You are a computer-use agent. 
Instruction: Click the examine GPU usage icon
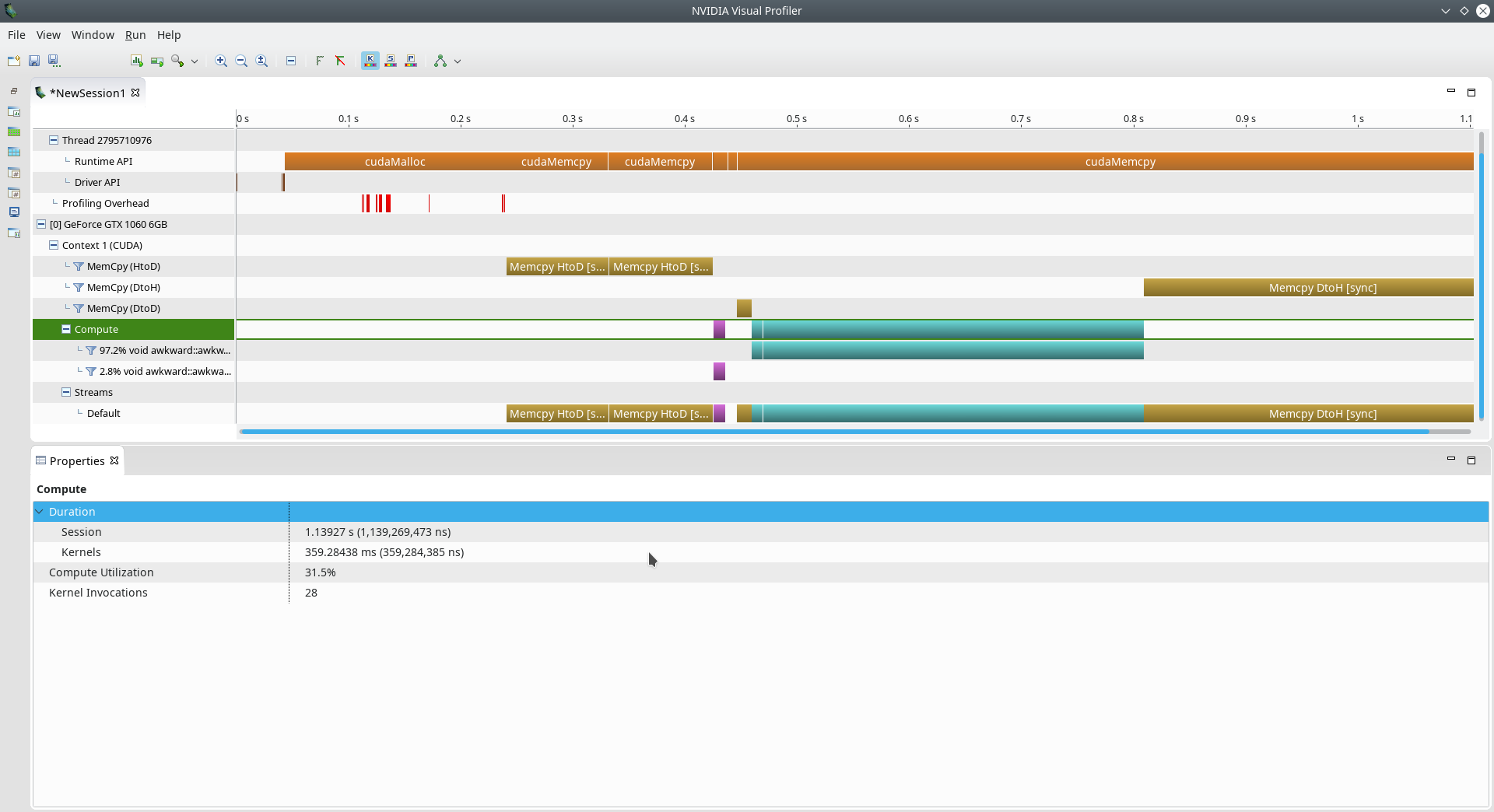click(x=137, y=61)
